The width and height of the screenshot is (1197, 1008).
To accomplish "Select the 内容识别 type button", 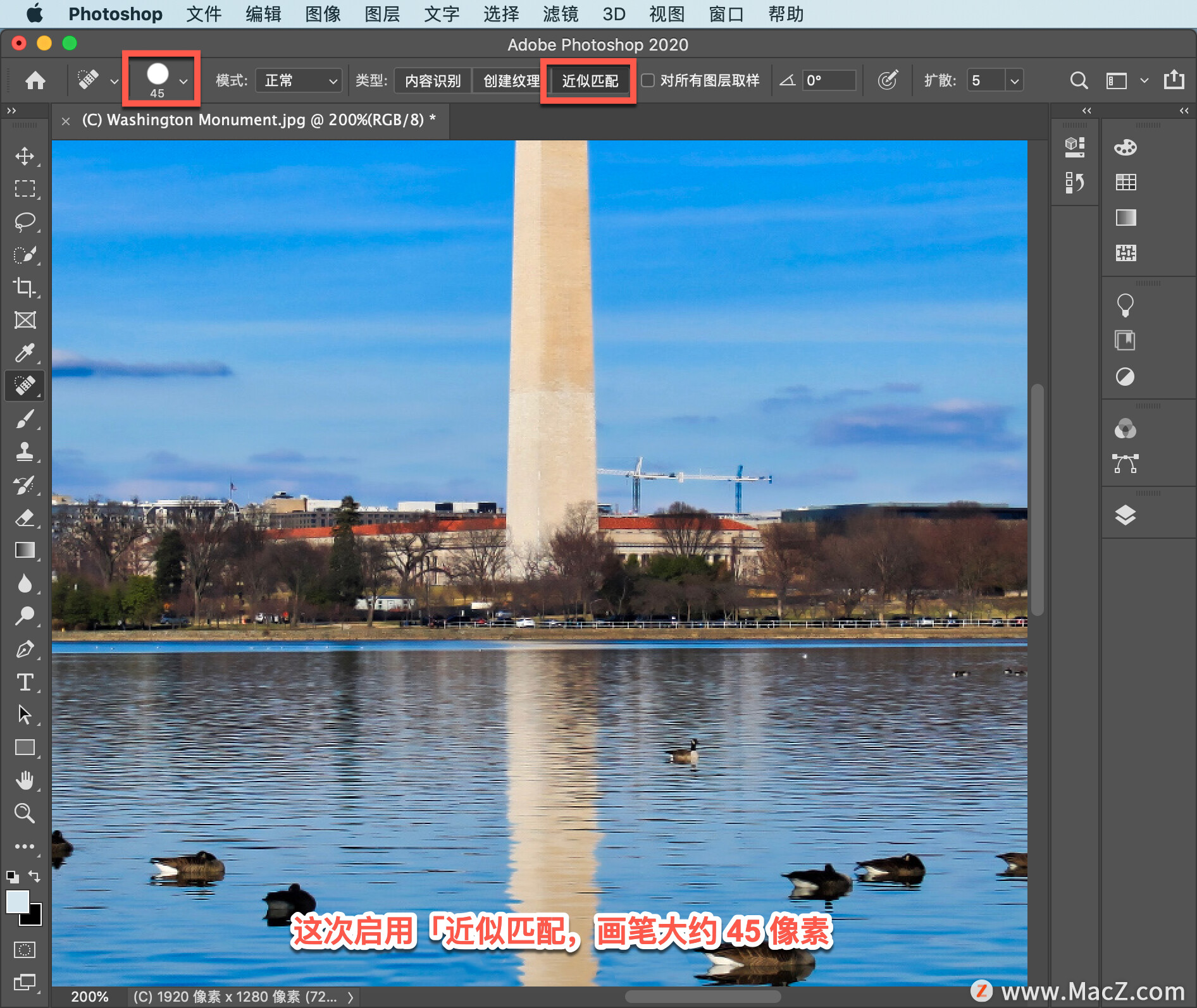I will (x=433, y=80).
